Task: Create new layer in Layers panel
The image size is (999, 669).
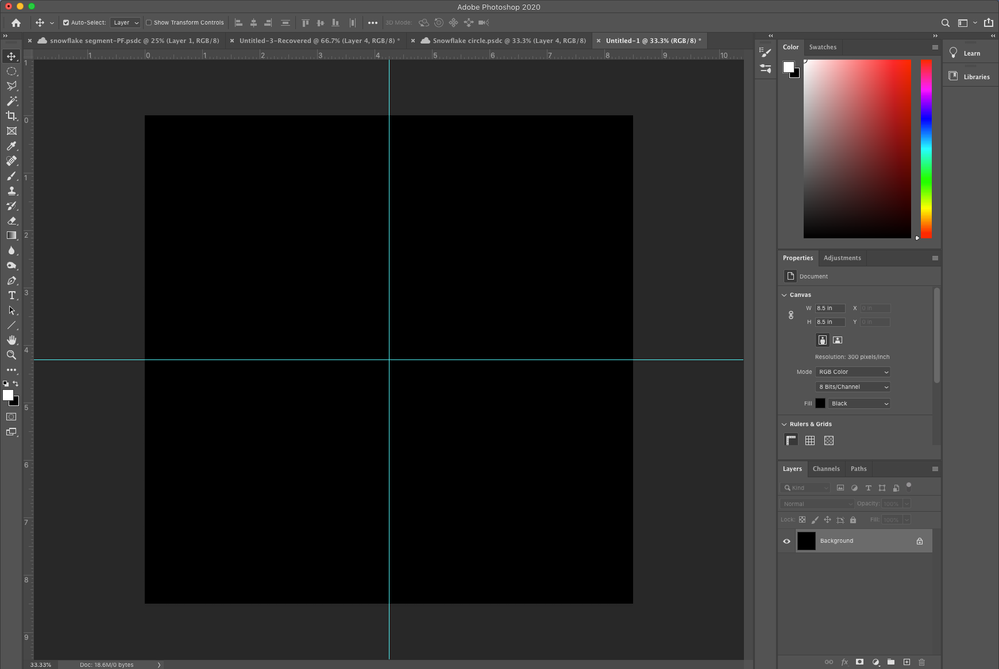Action: [906, 662]
